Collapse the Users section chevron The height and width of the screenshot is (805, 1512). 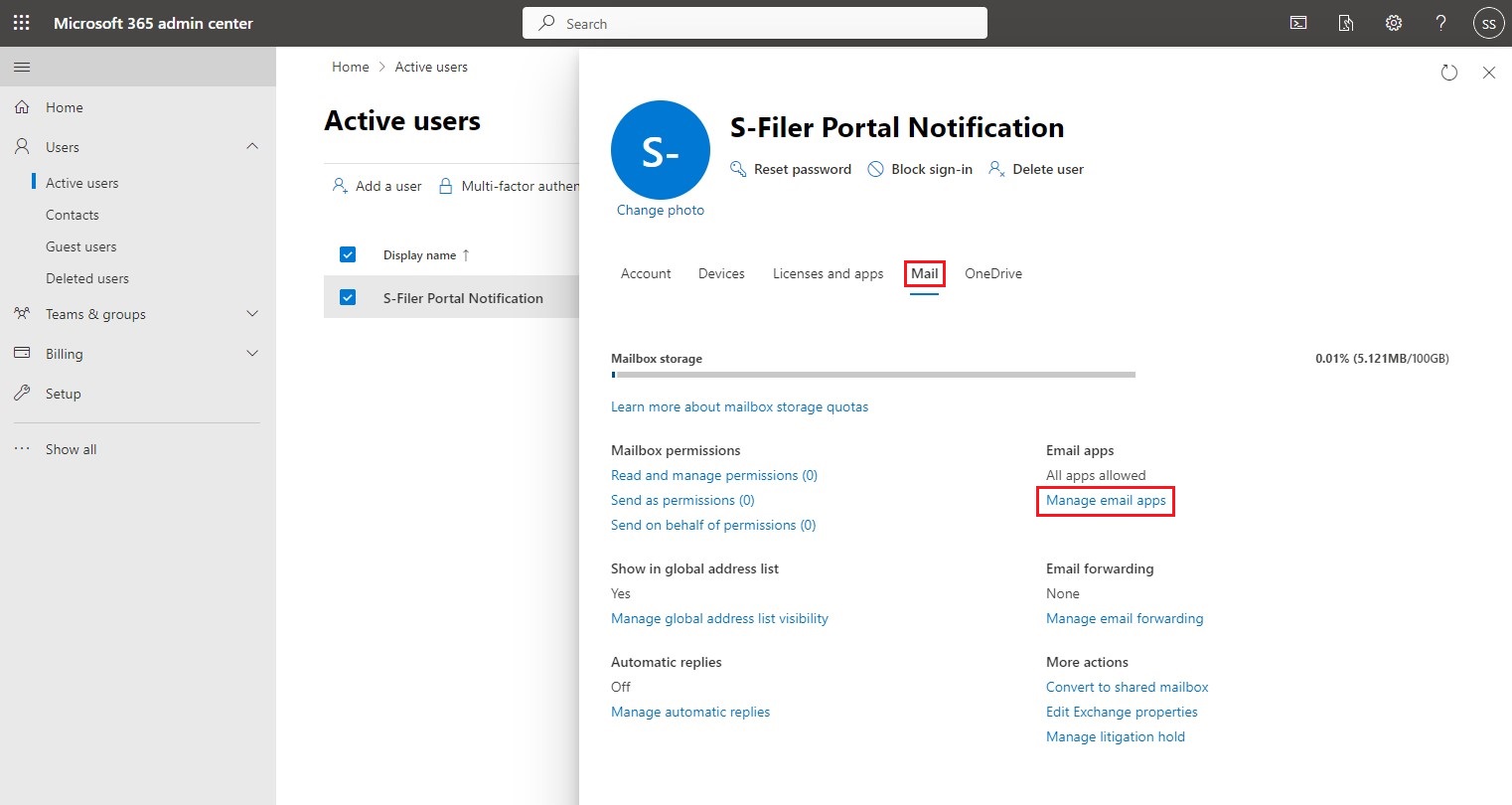[252, 146]
